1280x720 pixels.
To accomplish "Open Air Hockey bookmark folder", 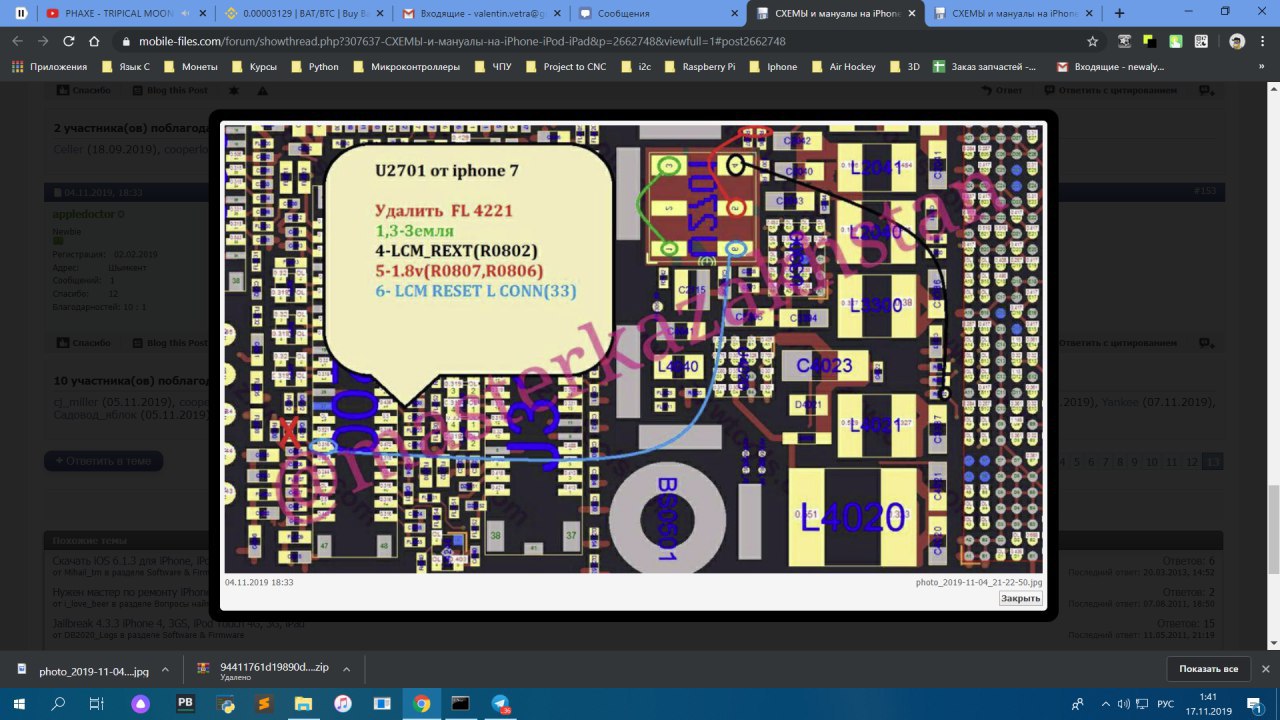I will [x=842, y=67].
